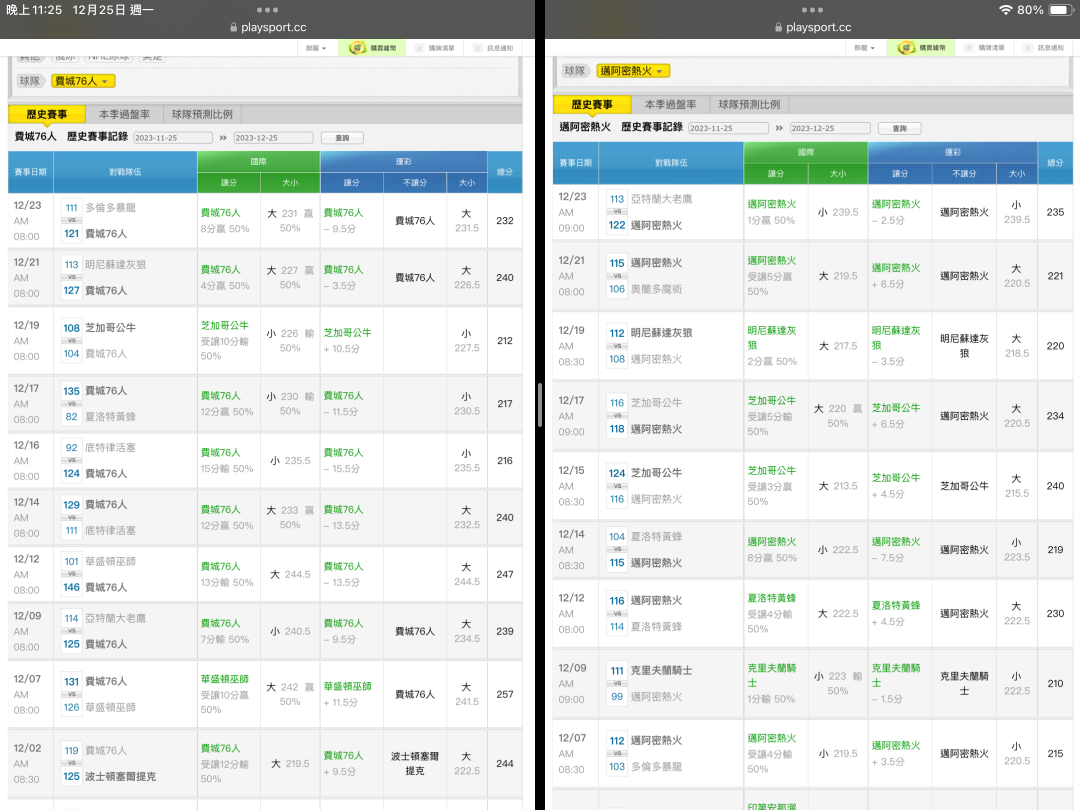Screen dimensions: 1080x810
Task: Click 亞特蘭大老鷹 in the left window's 12/09 row
Action: pos(115,619)
